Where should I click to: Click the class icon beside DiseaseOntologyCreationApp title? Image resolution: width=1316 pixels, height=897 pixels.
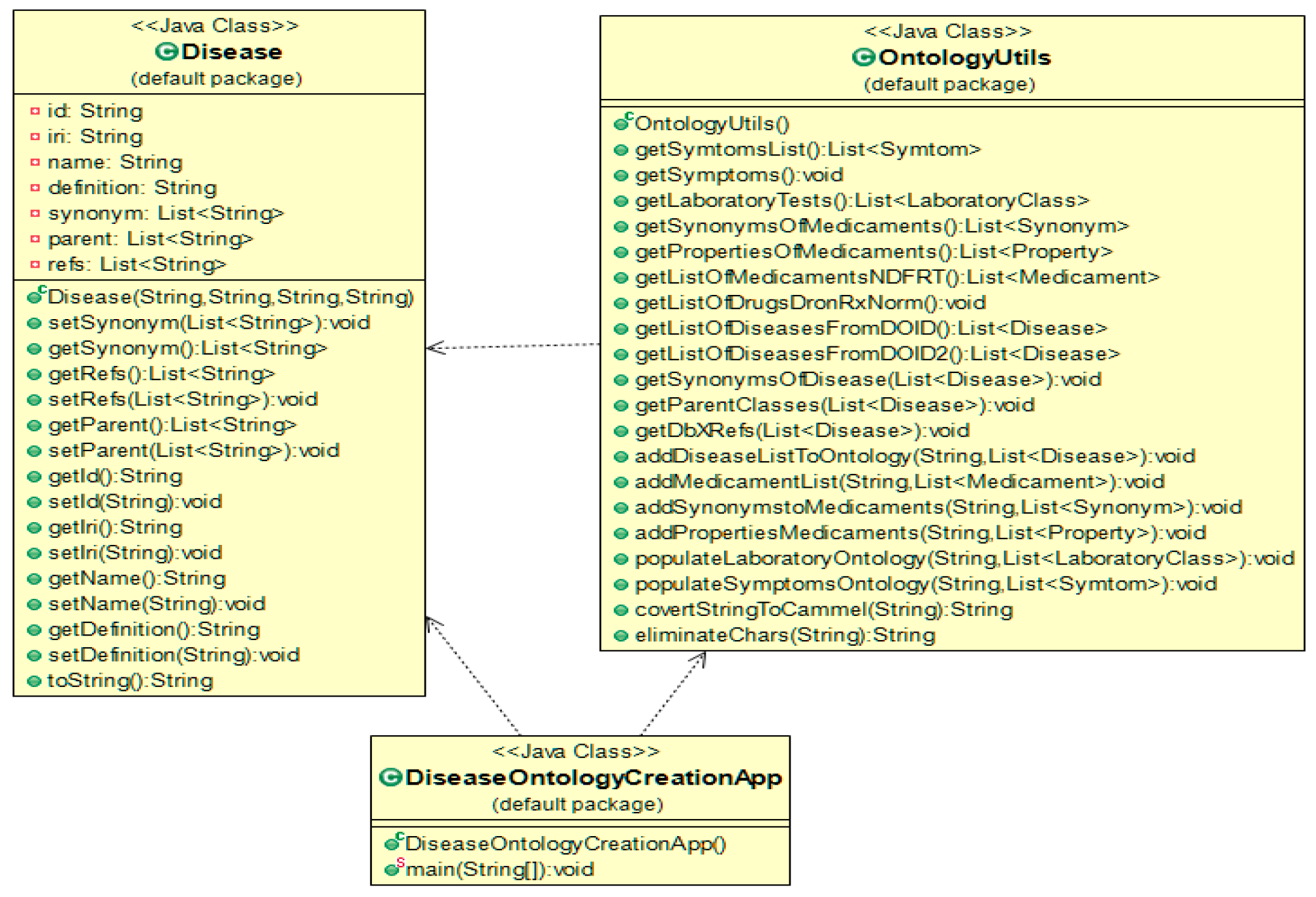coord(391,777)
